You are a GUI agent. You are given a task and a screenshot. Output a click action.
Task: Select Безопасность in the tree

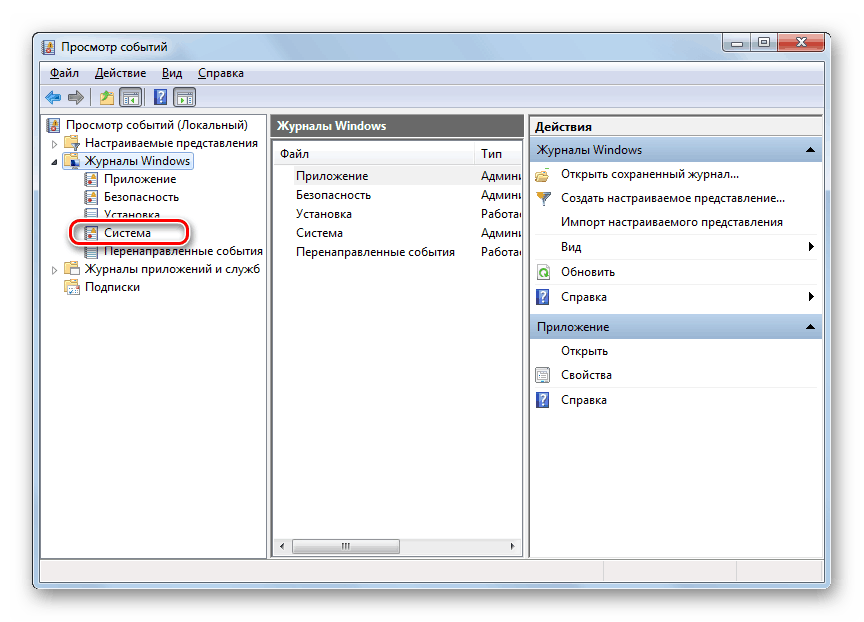(142, 197)
